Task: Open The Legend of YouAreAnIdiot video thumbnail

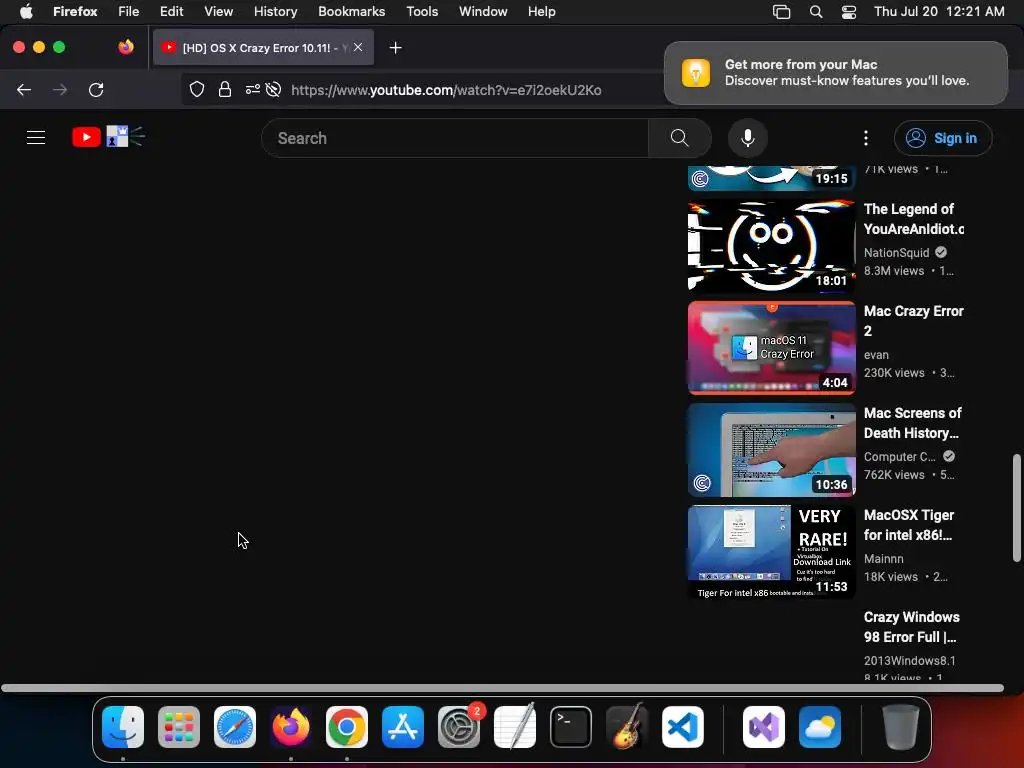Action: coord(771,246)
